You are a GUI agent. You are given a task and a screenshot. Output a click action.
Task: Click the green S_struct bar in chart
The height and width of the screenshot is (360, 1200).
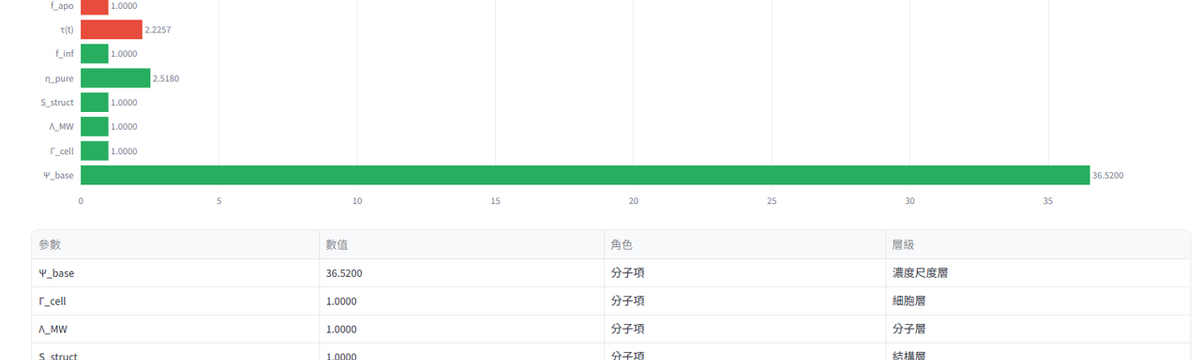click(x=94, y=102)
